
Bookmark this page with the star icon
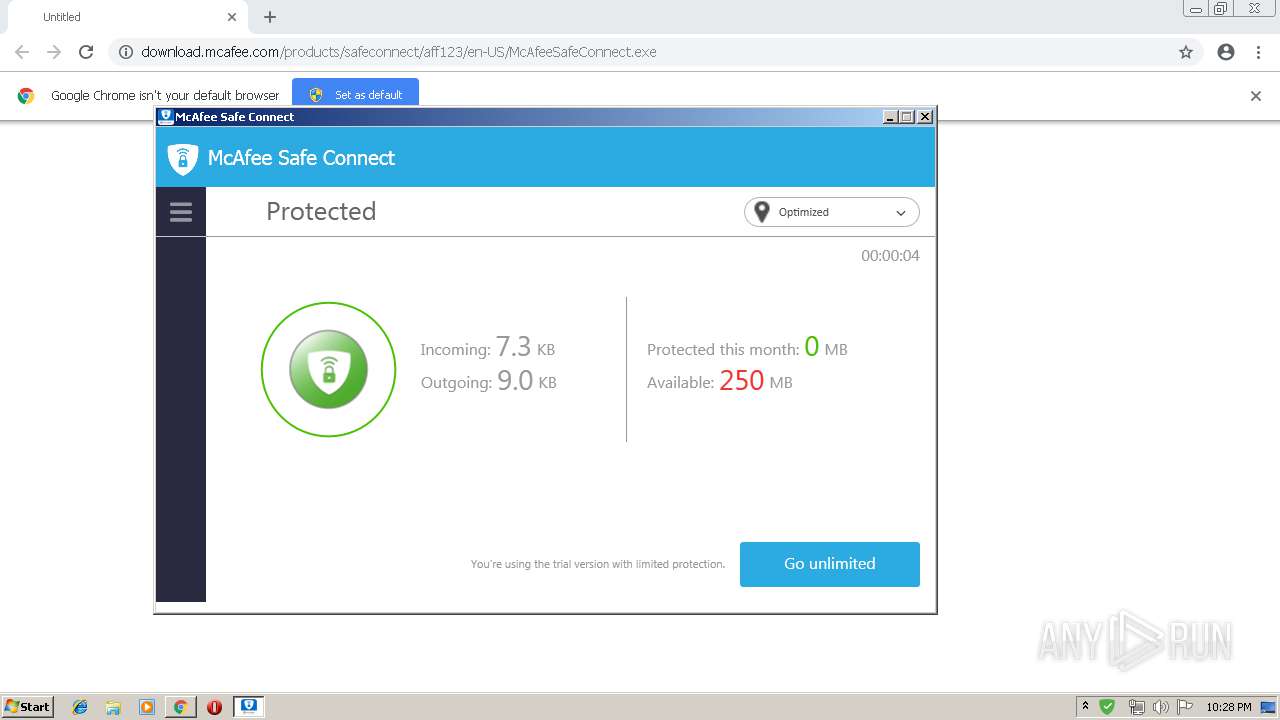point(1186,52)
